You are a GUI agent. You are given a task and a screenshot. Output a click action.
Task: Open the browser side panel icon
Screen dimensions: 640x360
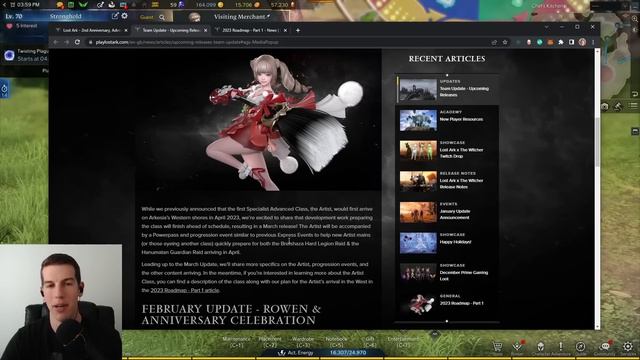pyautogui.click(x=571, y=42)
